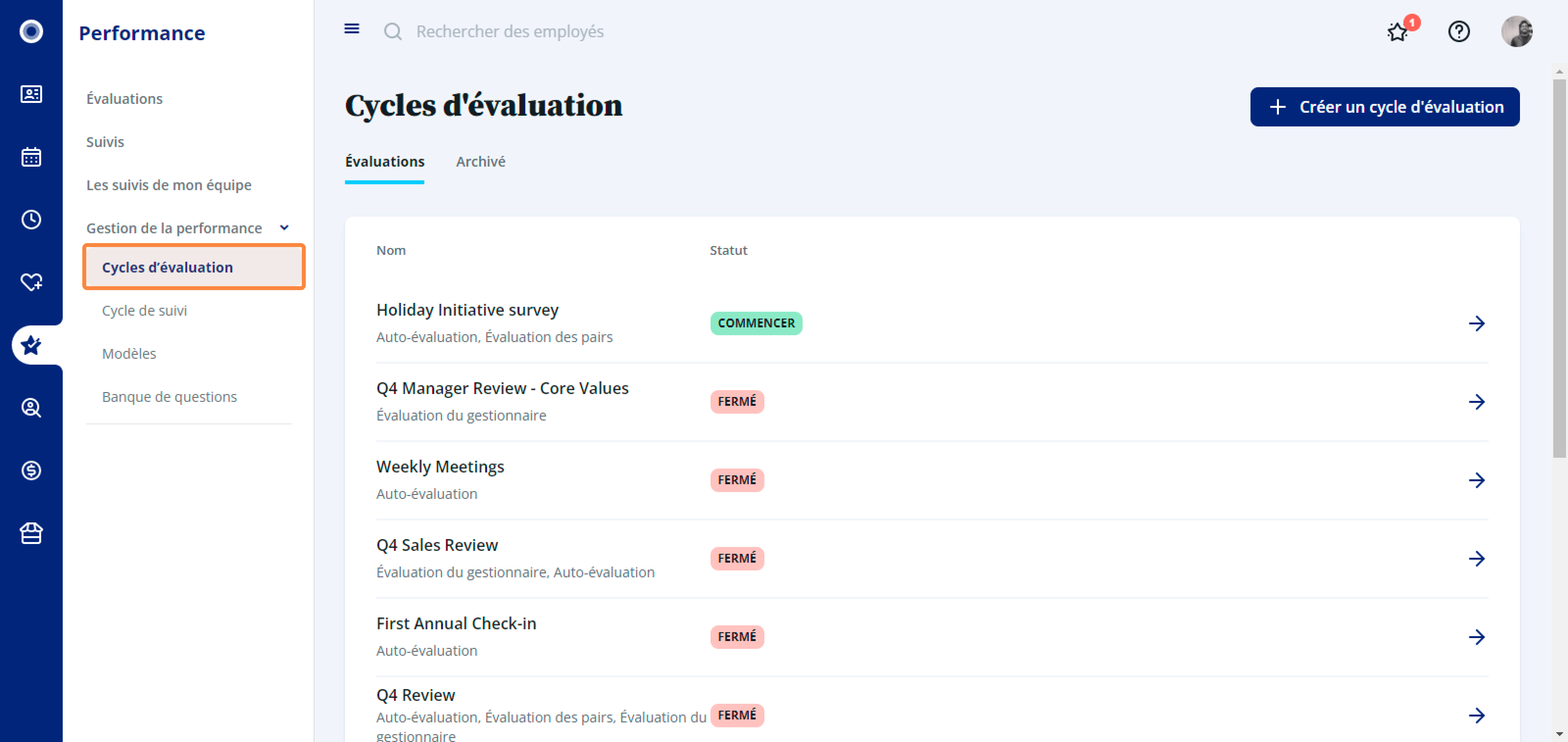Open Weekly Meetings row arrow
The image size is (1568, 742).
pos(1477,480)
